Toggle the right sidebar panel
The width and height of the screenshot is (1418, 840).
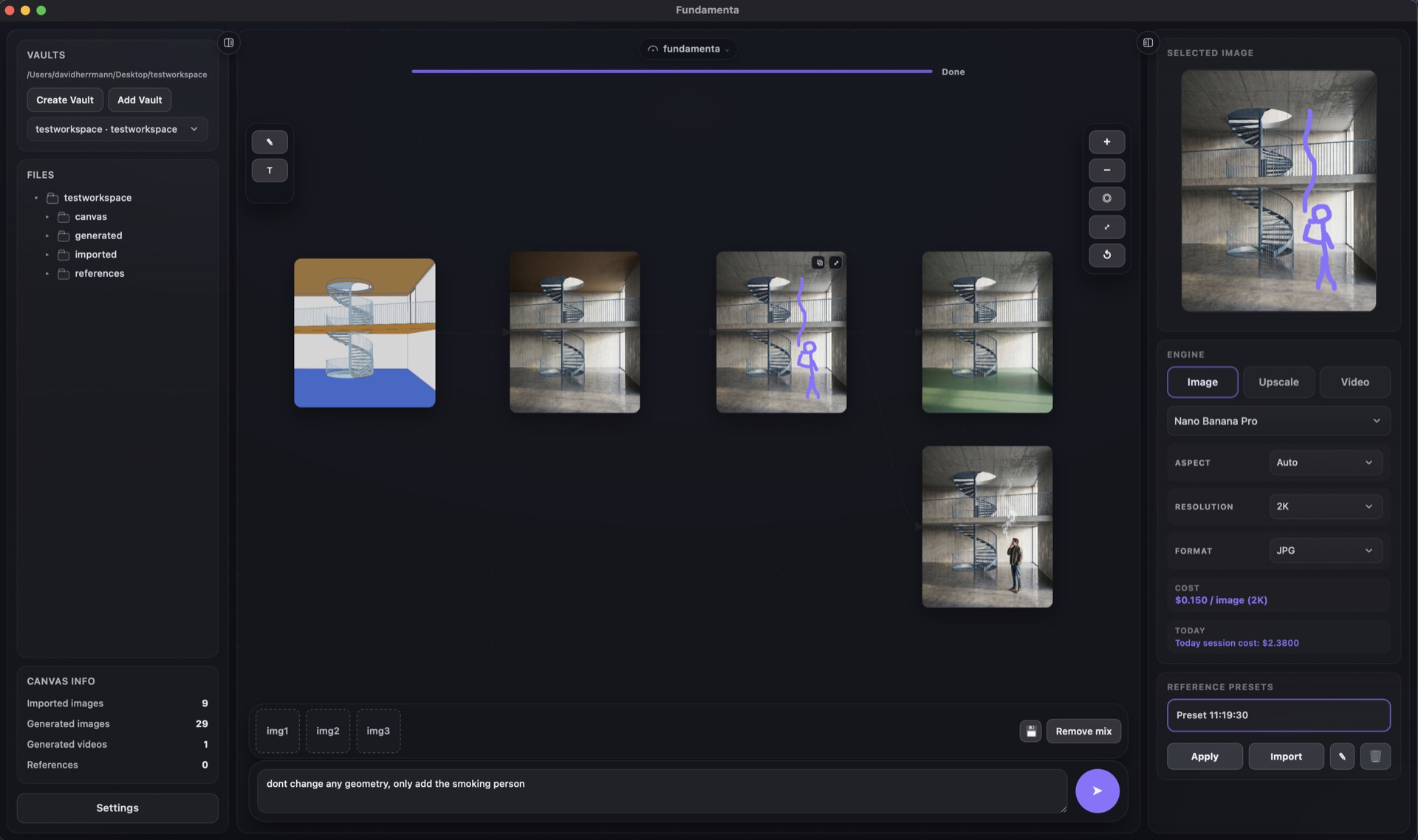(x=1148, y=43)
